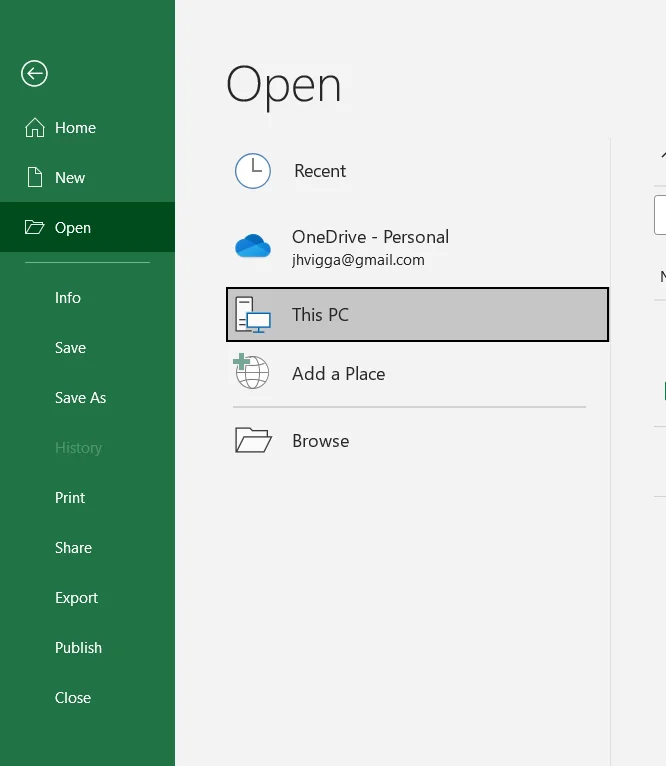Open the Share options

(87, 548)
